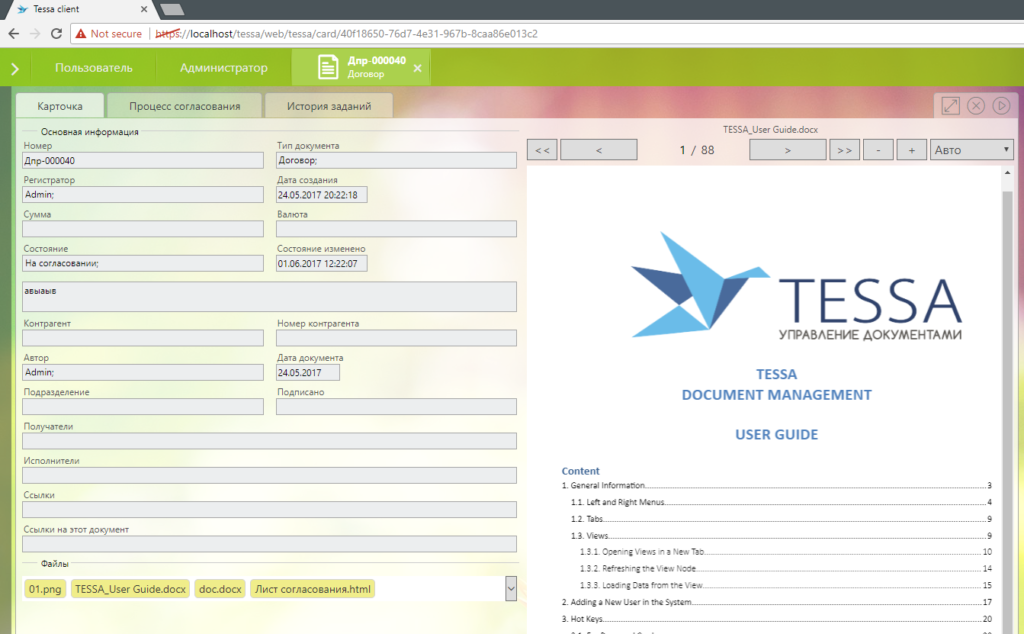
Task: Expand the left sidebar menu chevron
Action: 14,69
